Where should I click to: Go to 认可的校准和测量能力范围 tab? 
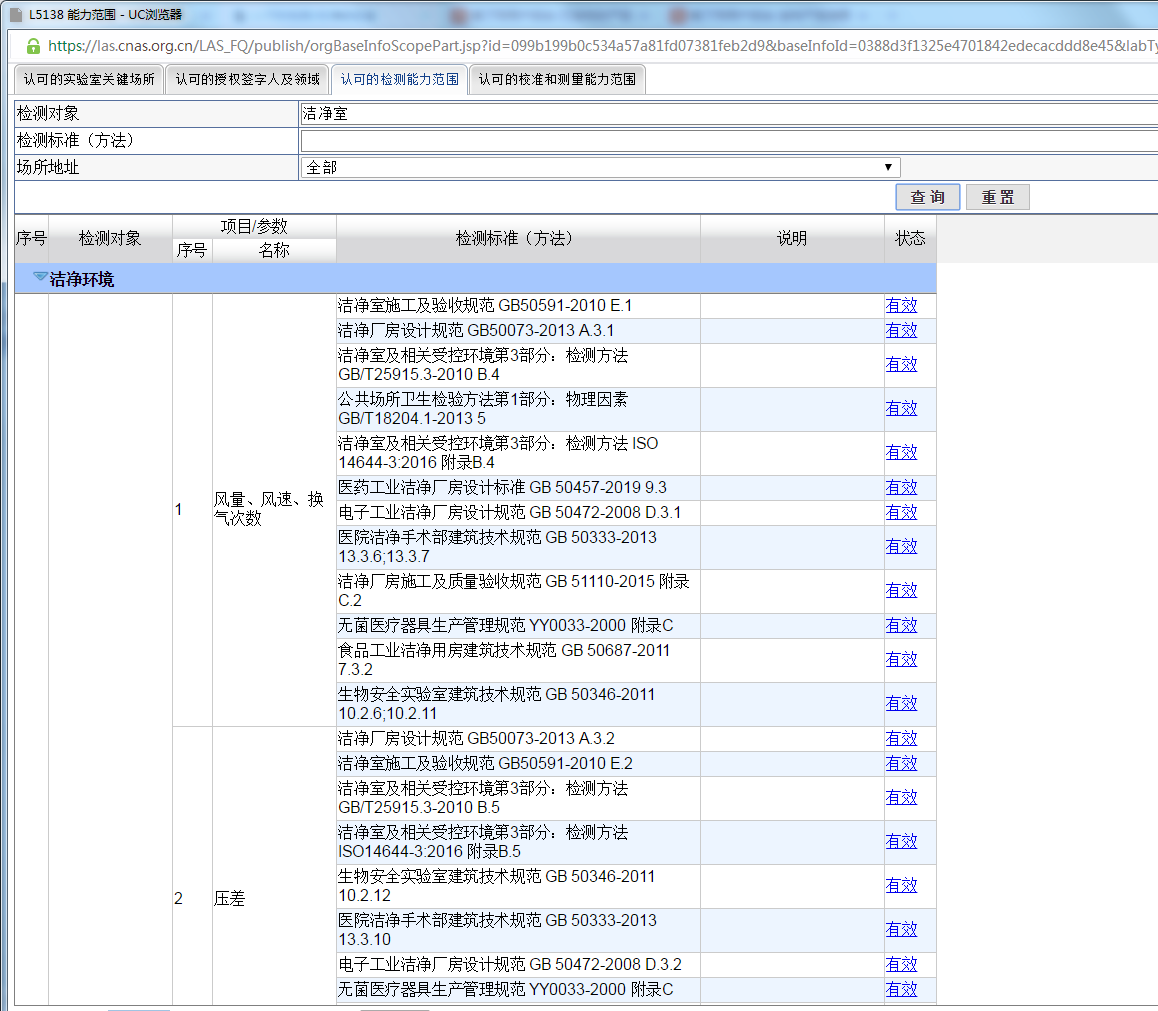point(557,80)
